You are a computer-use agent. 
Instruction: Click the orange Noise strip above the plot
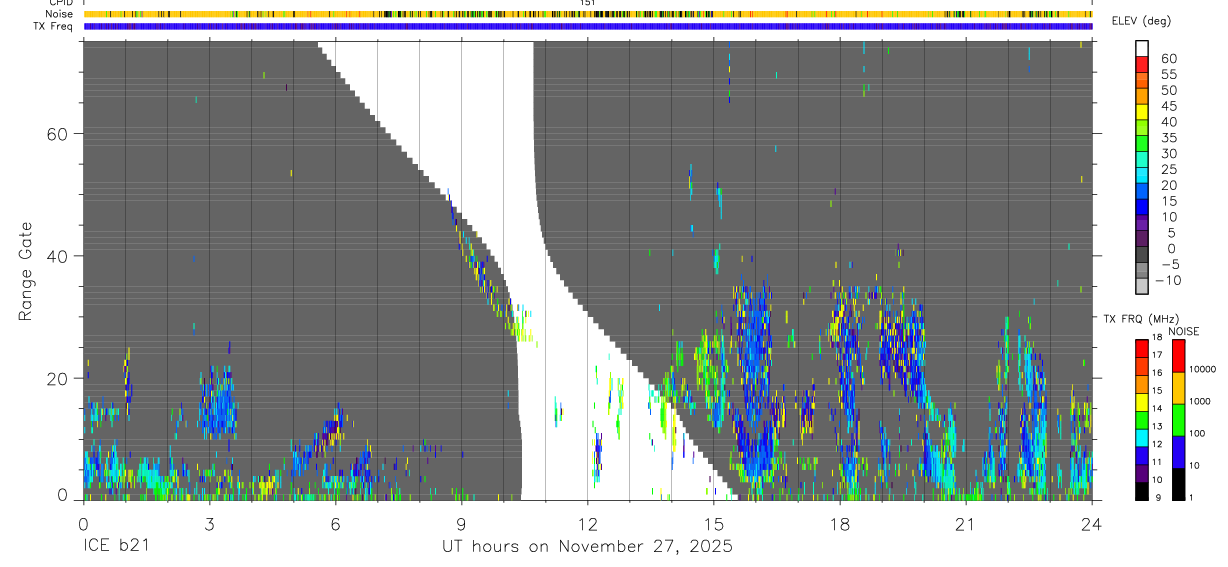[x=587, y=14]
